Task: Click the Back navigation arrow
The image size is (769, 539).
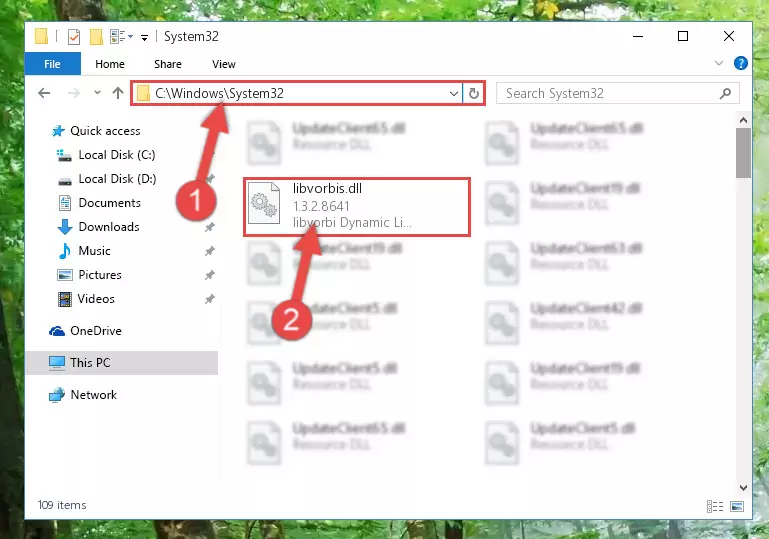Action: point(44,93)
